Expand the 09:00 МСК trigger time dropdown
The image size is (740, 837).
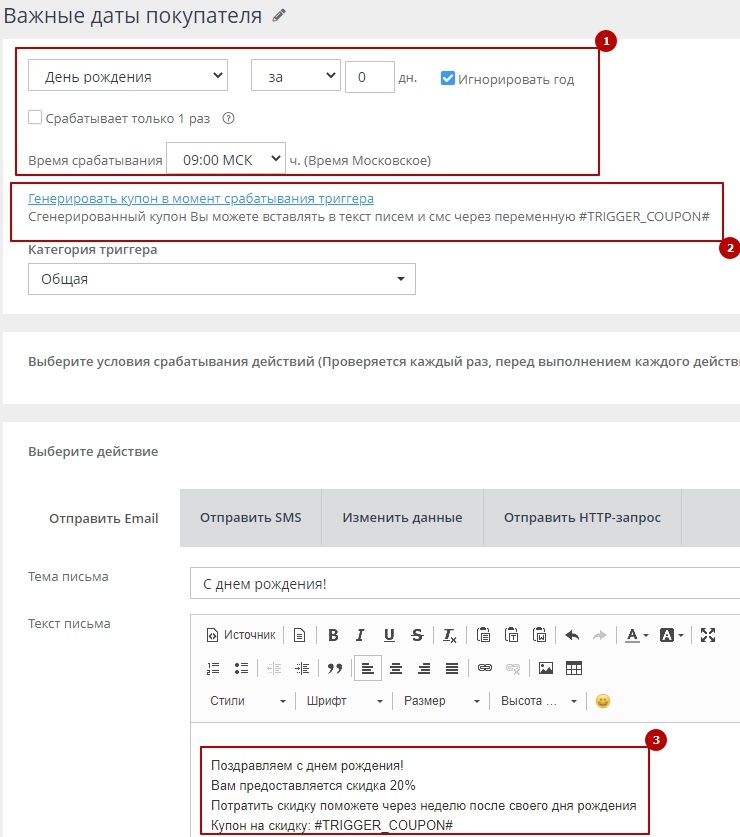(x=226, y=159)
